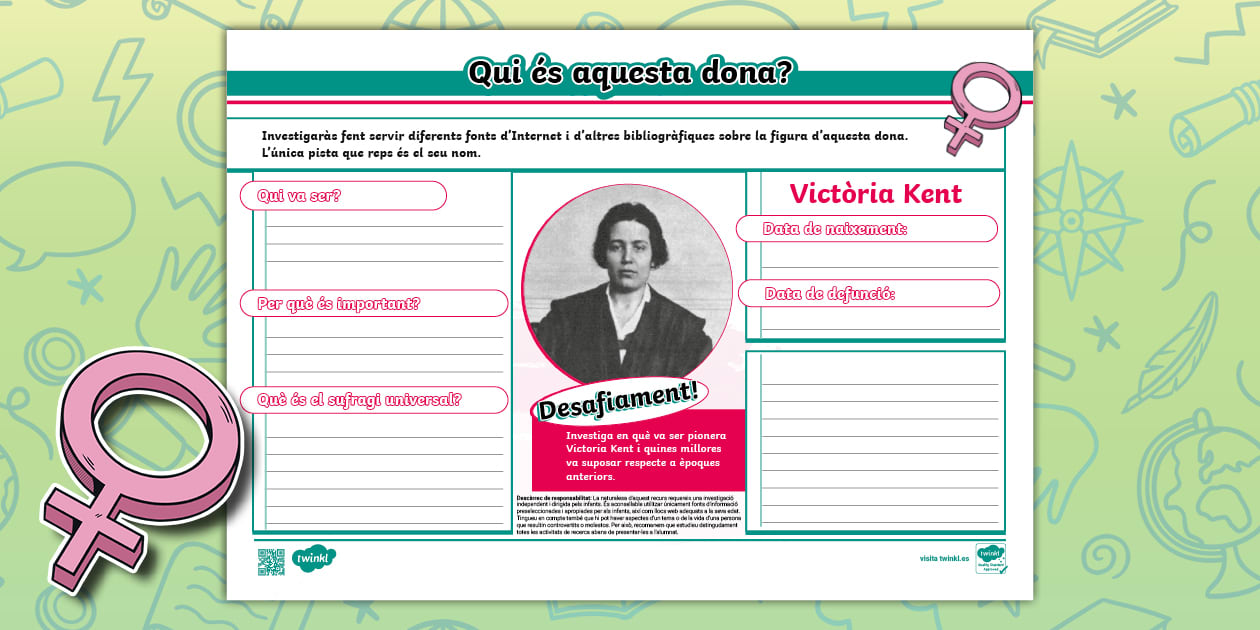
Task: Select the 'Qui és aquesta dona?' title banner
Action: 629,70
